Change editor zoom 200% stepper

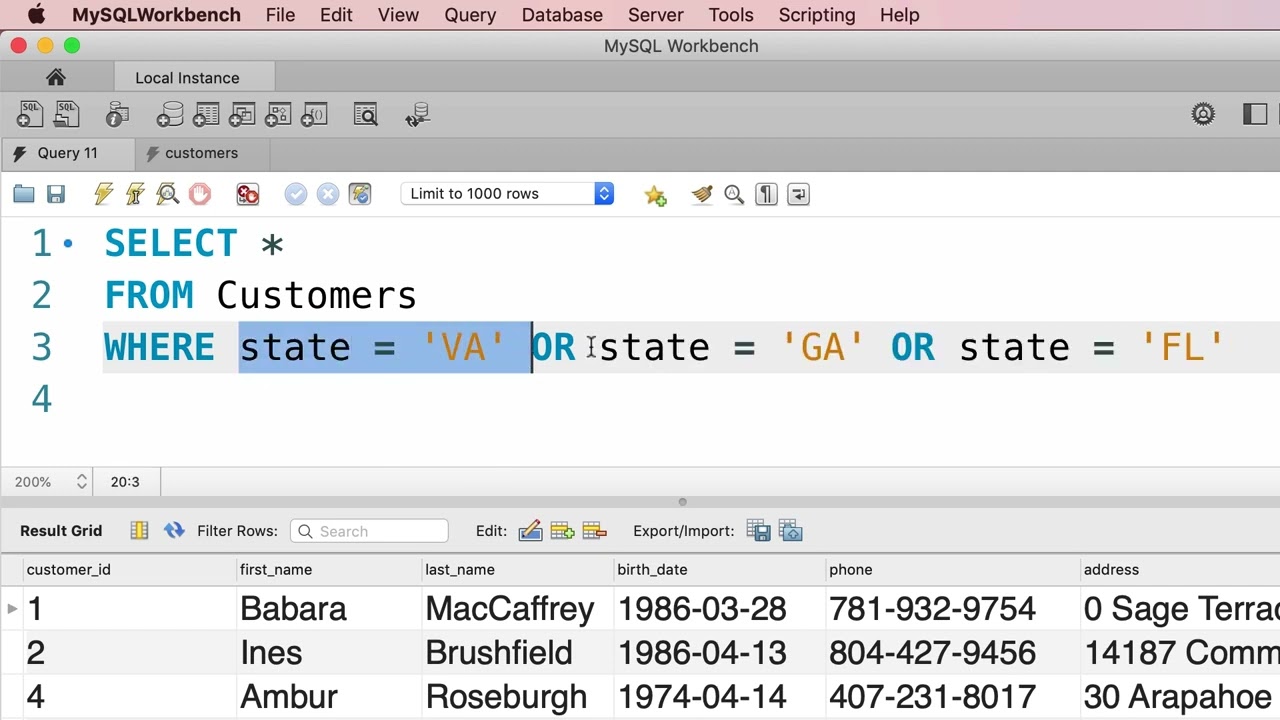81,482
